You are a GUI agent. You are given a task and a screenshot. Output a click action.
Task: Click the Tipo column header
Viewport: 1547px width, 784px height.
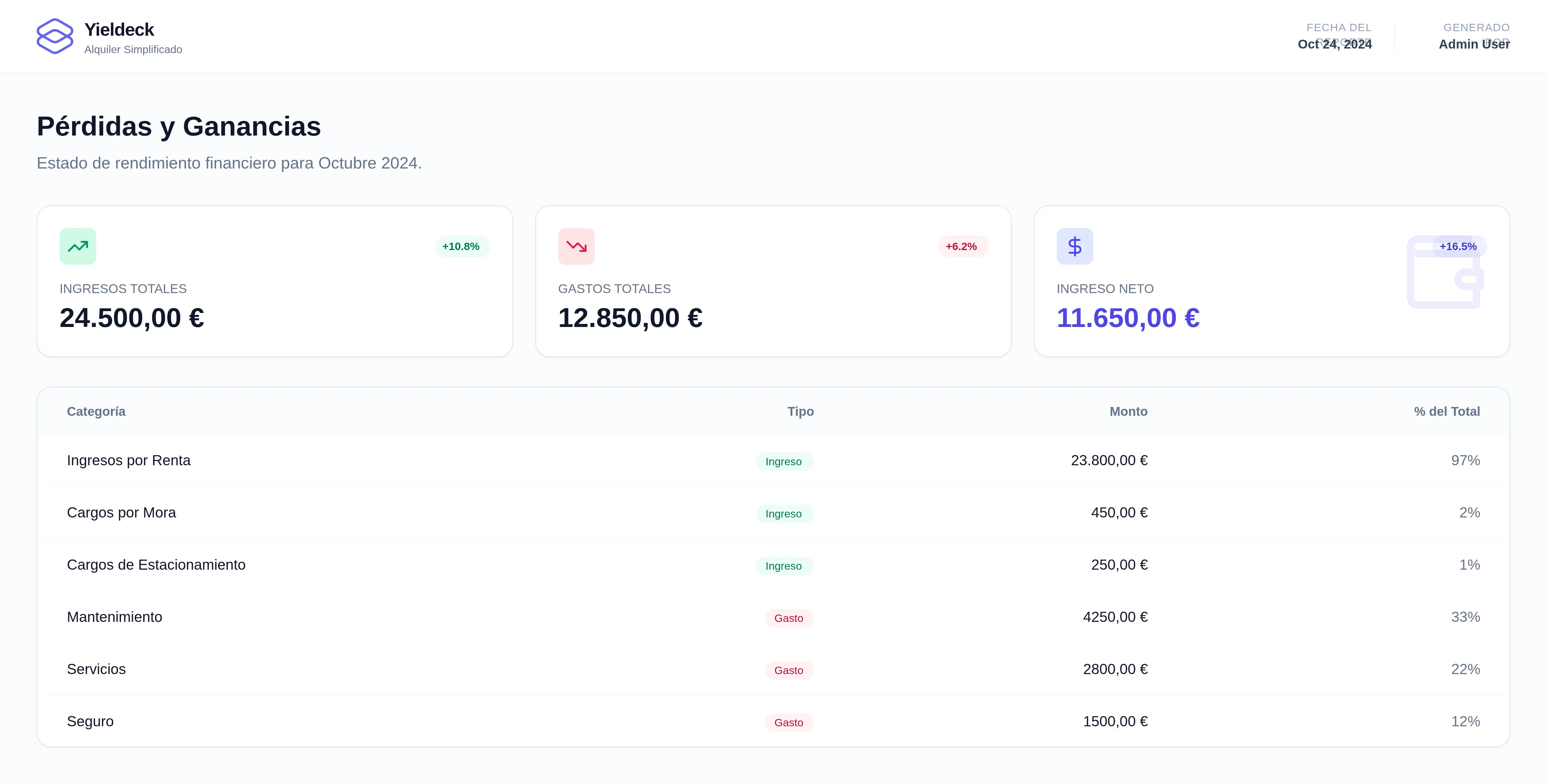[800, 411]
